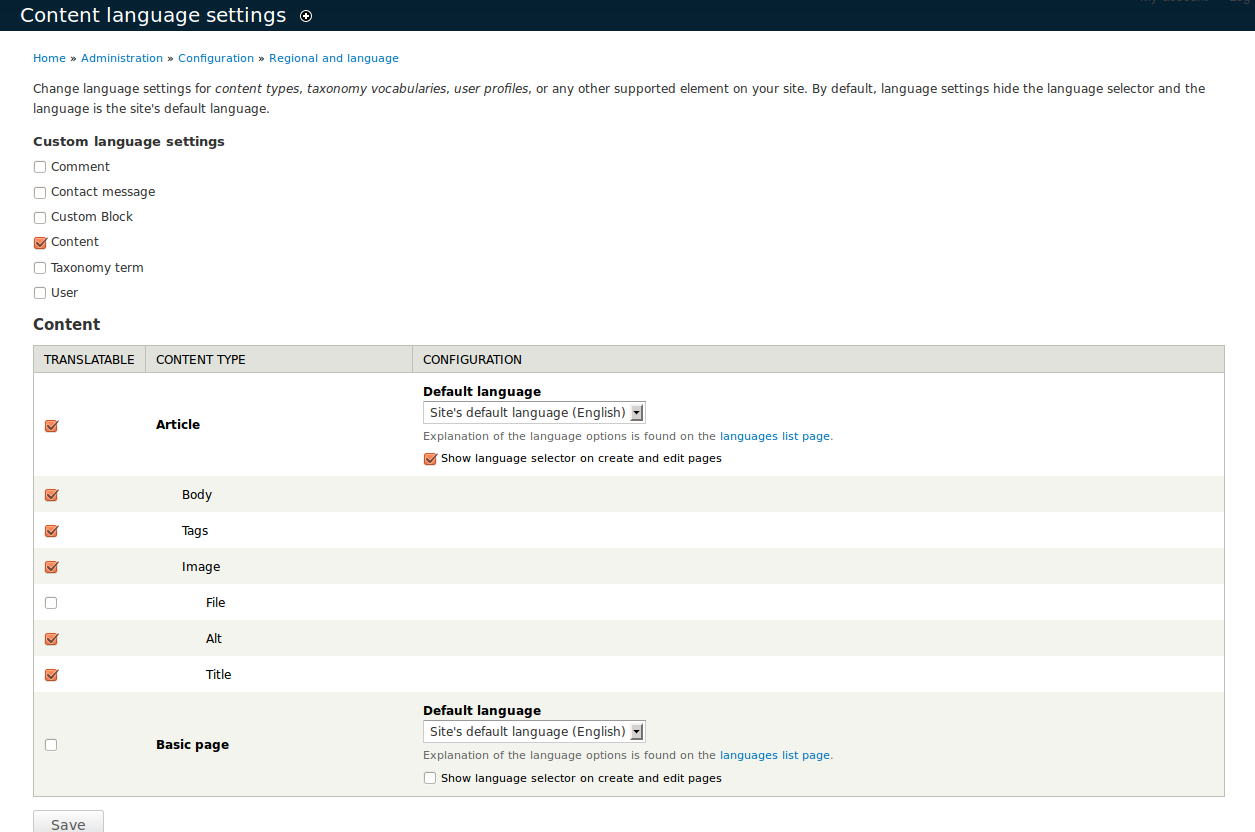Screen dimensions: 1255x832
Task: Enable Basic page's Show language selector checkbox
Action: click(x=430, y=778)
